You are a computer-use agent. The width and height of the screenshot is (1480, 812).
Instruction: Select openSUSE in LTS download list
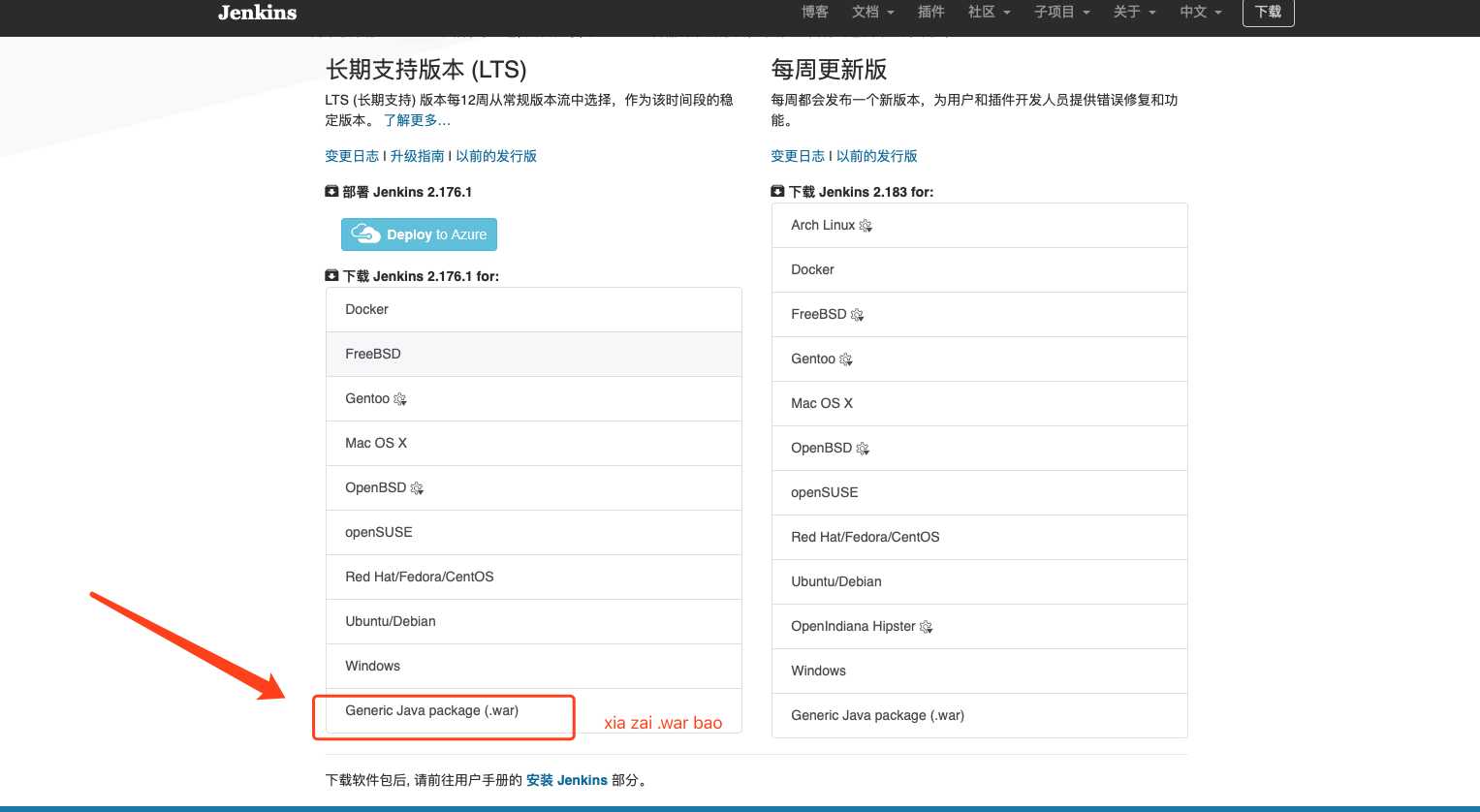(534, 532)
